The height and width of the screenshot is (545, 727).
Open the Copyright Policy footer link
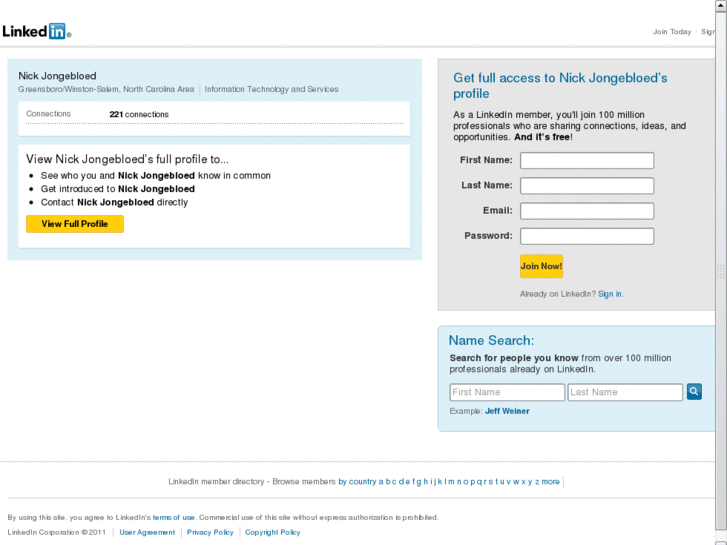pos(273,532)
